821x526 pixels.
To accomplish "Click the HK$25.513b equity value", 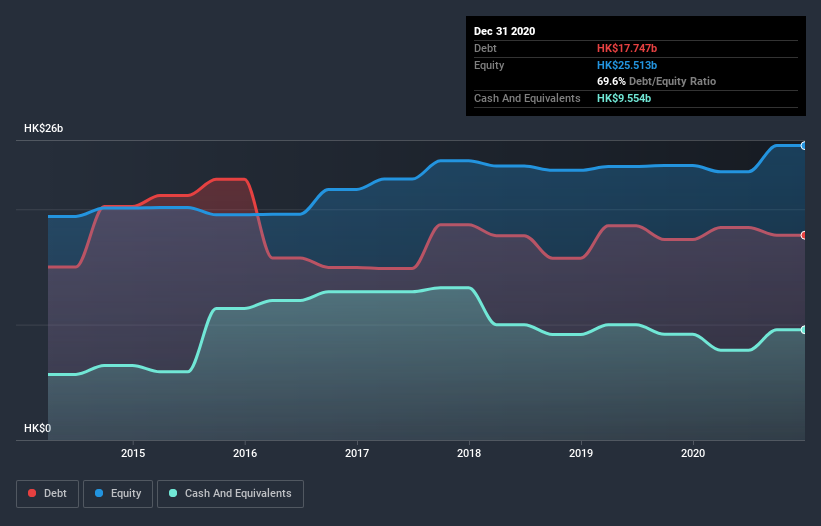I will 627,65.
